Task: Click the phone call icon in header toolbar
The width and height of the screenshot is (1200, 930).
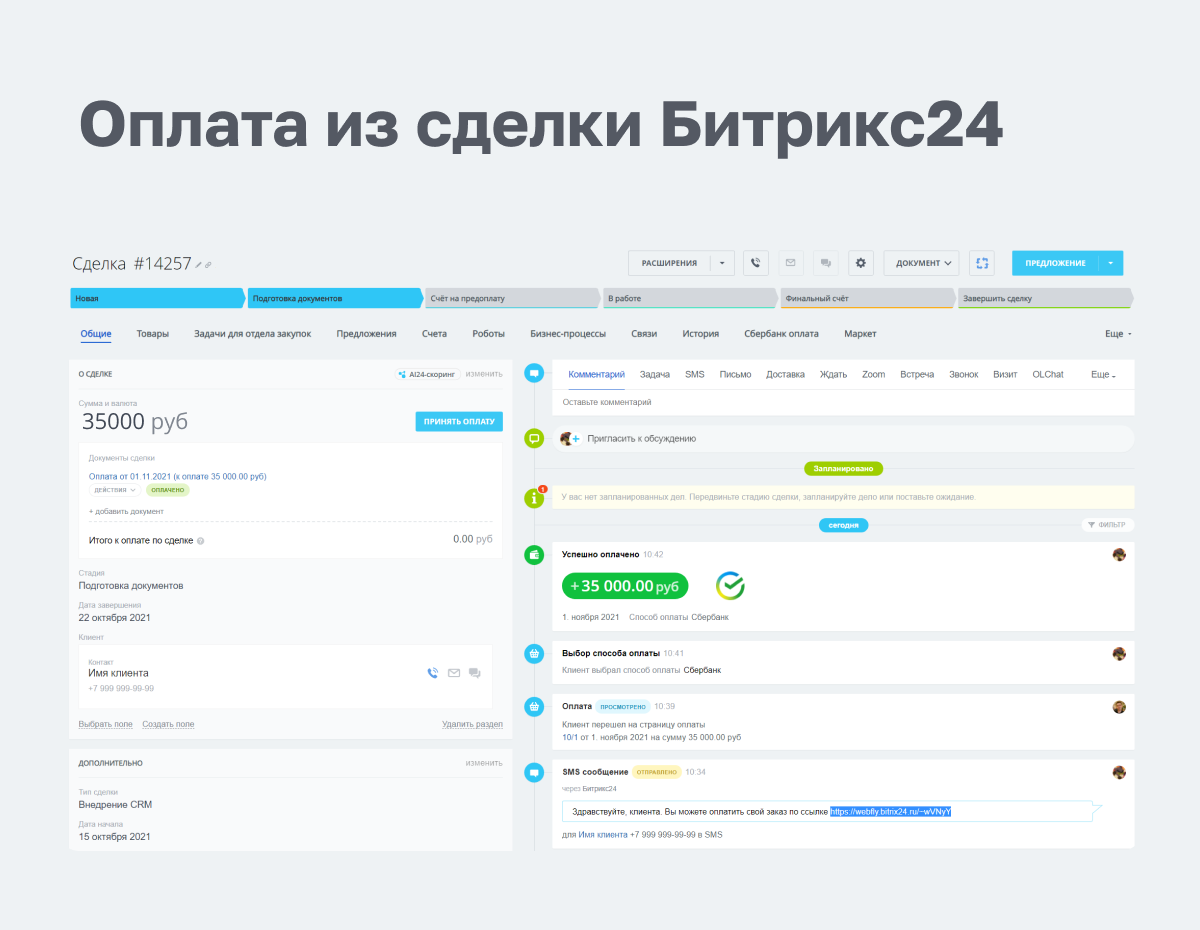Action: pyautogui.click(x=756, y=263)
